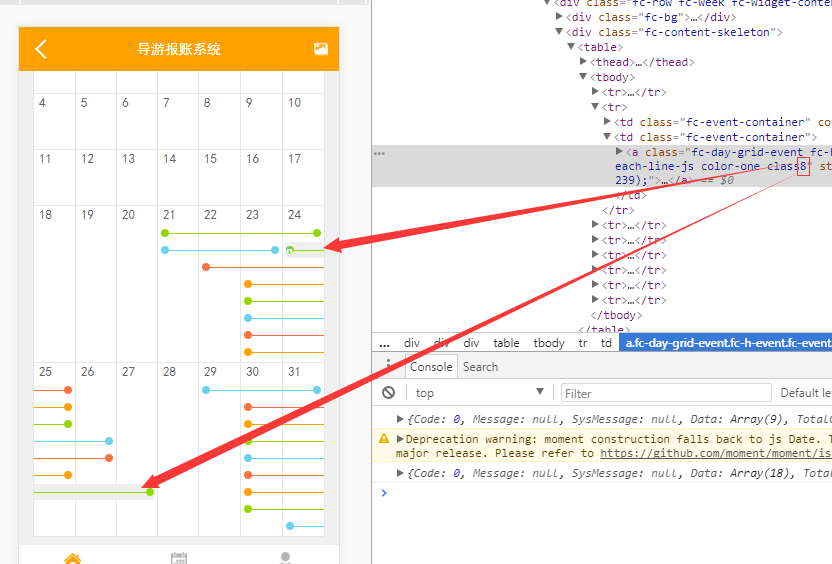The width and height of the screenshot is (832, 564).
Task: Expand the thead element node
Action: pyautogui.click(x=584, y=62)
